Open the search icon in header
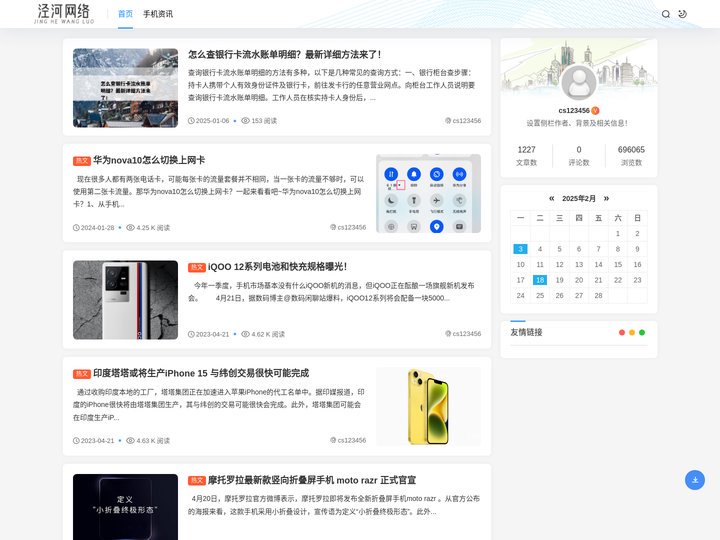 pos(665,14)
